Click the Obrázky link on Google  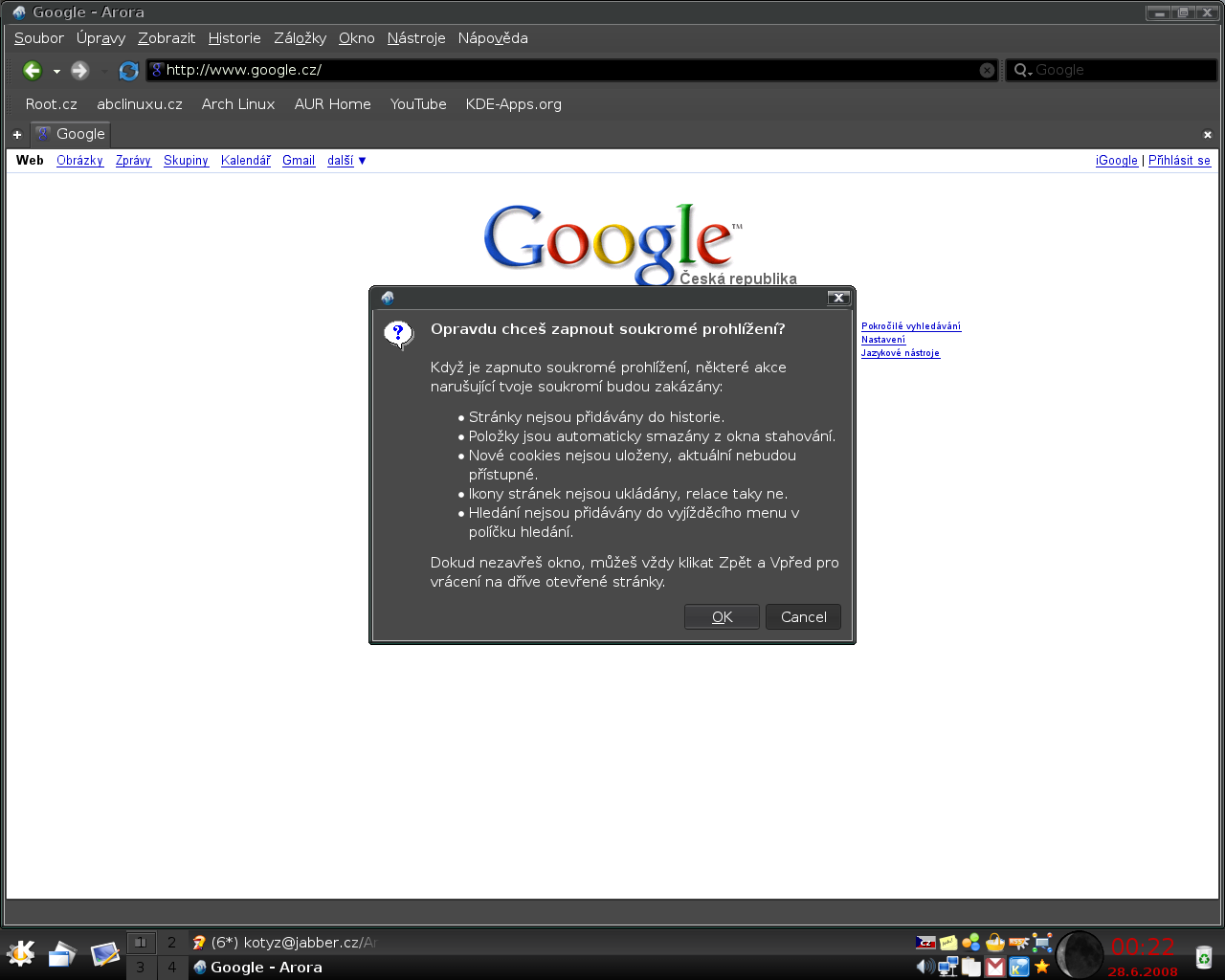(79, 161)
